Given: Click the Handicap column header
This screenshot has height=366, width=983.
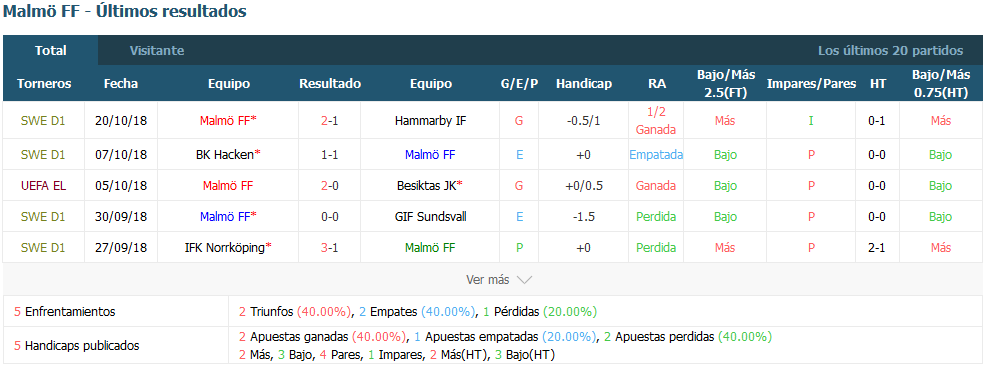Looking at the screenshot, I should (x=584, y=84).
